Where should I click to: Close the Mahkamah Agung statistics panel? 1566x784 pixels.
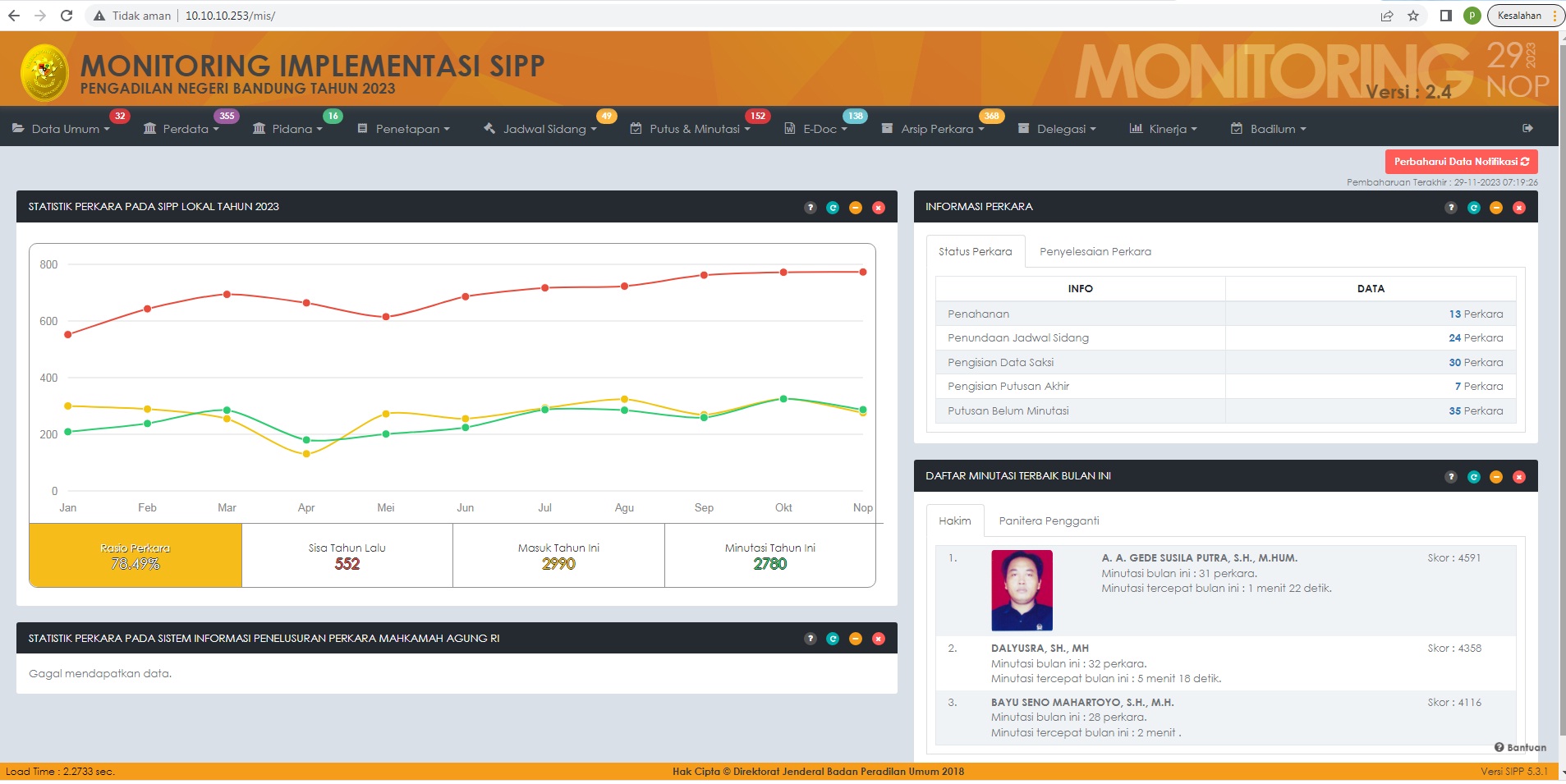[878, 639]
